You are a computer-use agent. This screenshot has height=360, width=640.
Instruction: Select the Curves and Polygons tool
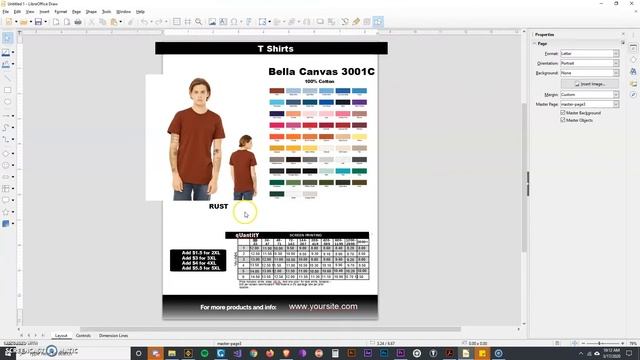click(6, 127)
